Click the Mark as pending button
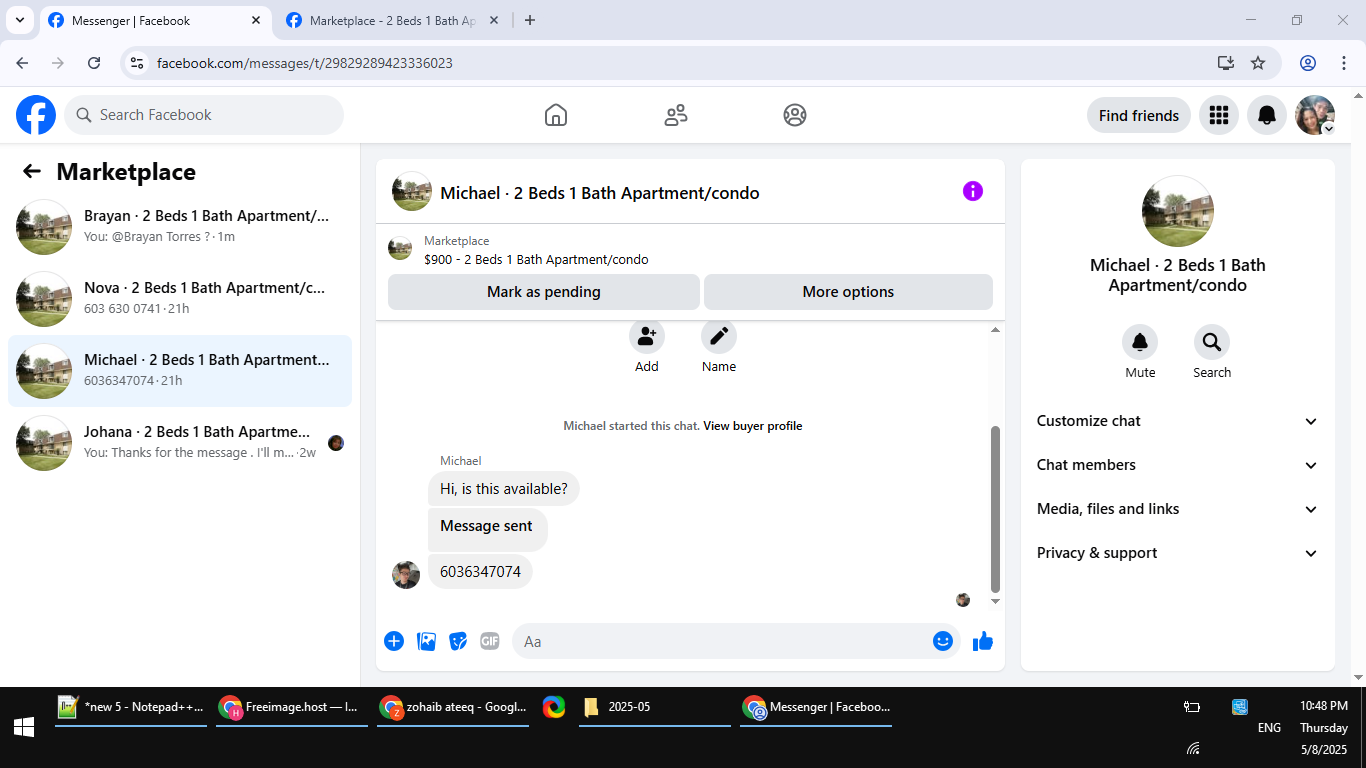The width and height of the screenshot is (1366, 768). (544, 292)
